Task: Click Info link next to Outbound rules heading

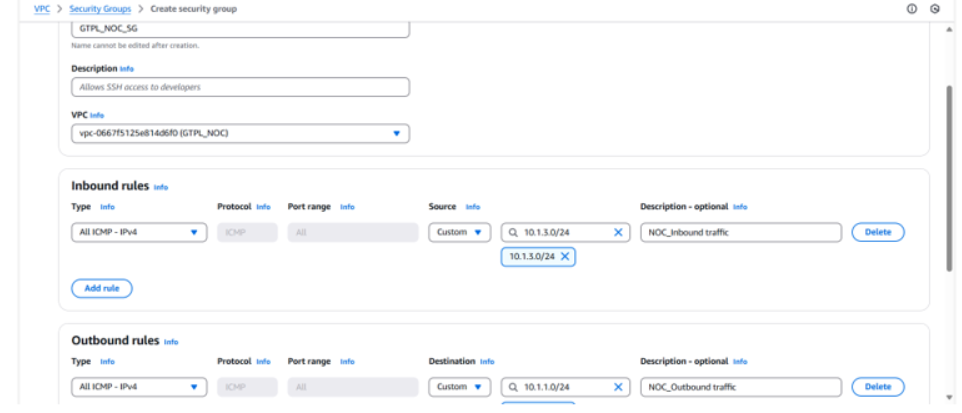Action: (x=171, y=341)
